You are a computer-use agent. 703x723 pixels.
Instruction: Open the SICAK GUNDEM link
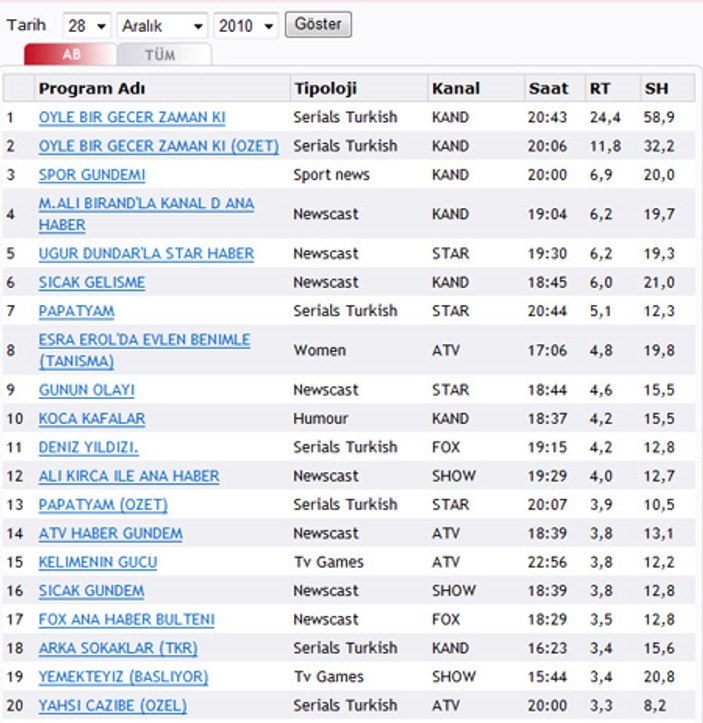point(91,591)
